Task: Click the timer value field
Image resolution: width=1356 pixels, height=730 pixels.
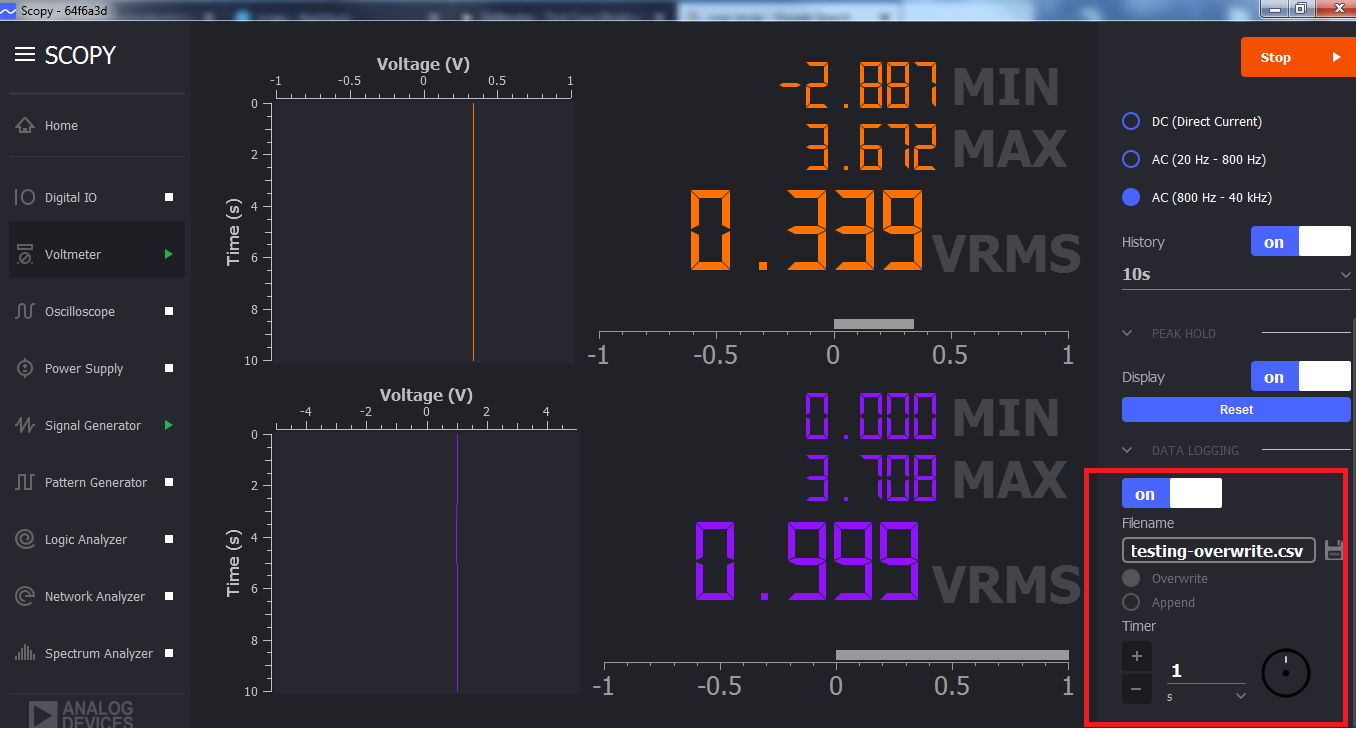Action: pos(1206,671)
